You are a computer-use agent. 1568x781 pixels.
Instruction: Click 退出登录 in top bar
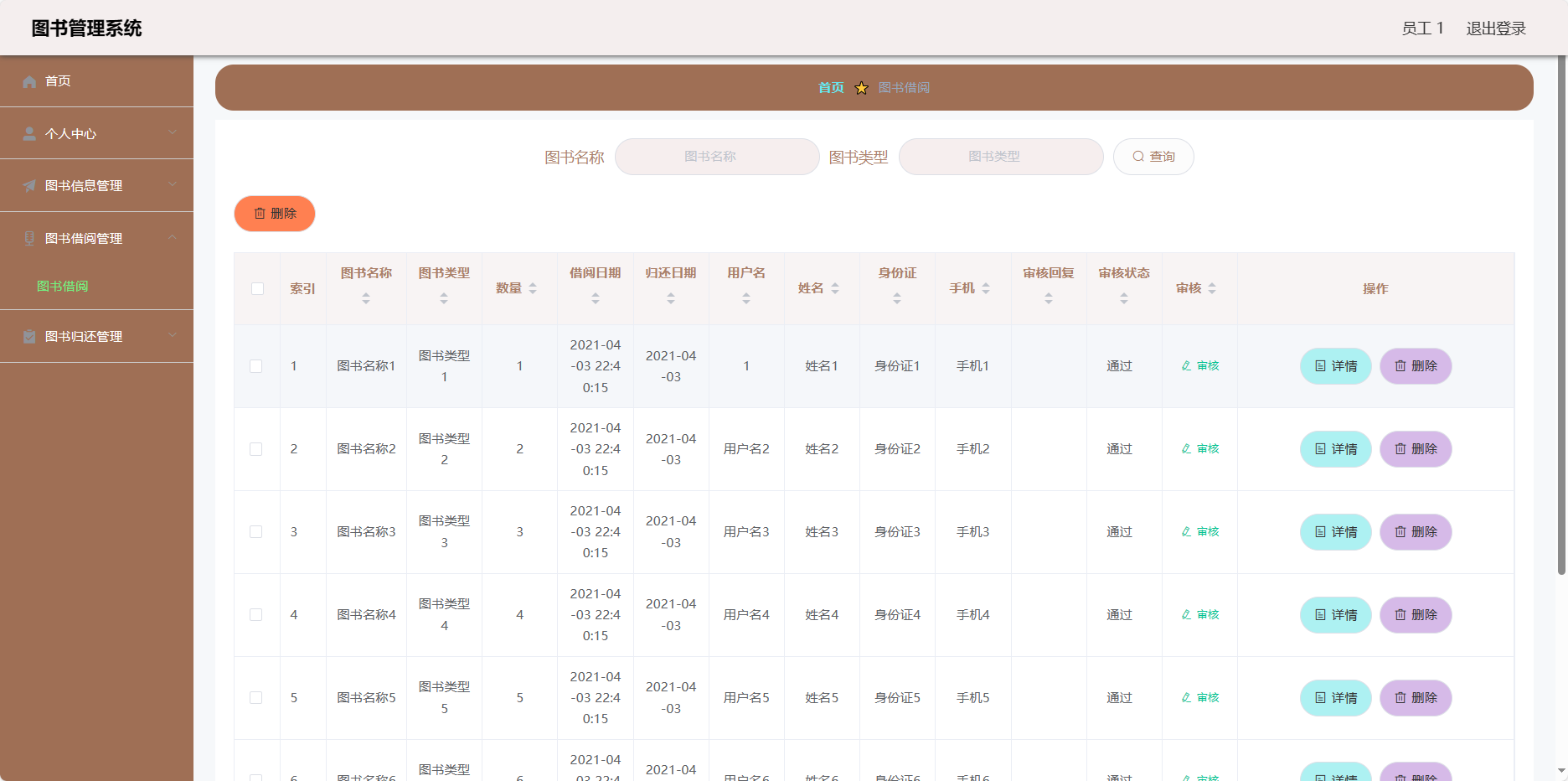[x=1496, y=28]
